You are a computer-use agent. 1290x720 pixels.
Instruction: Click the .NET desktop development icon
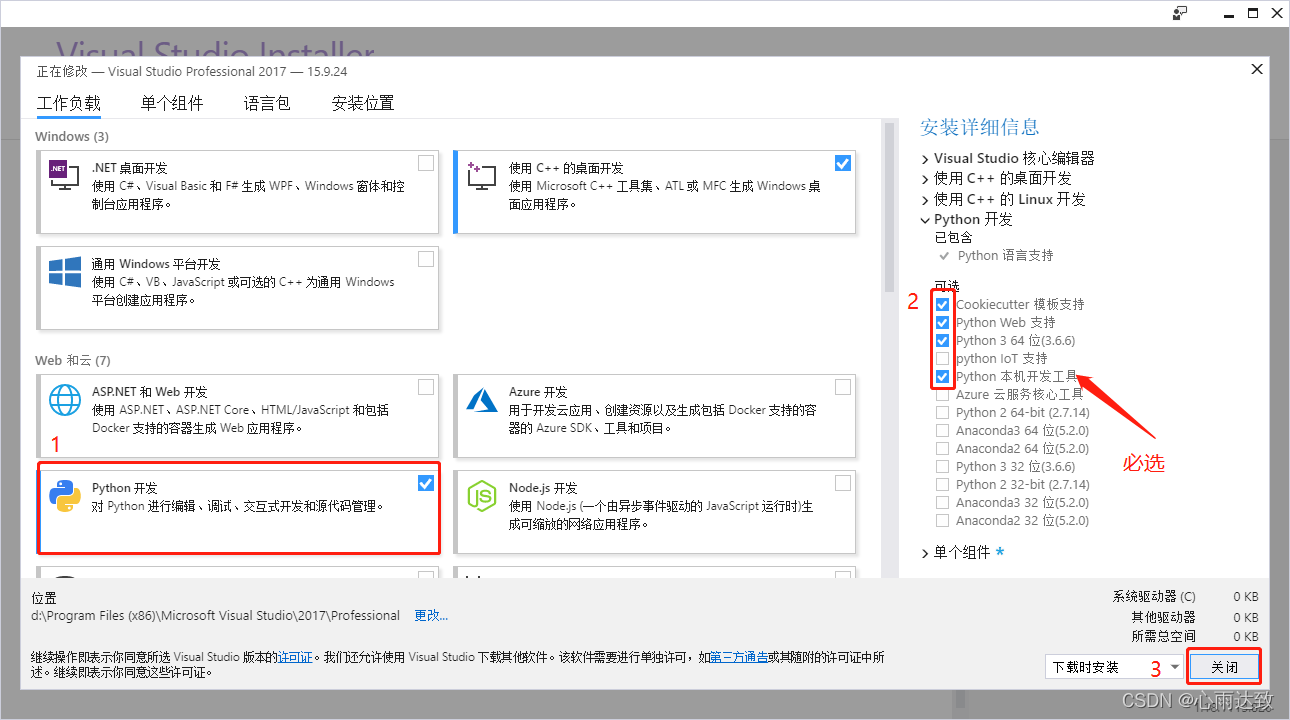(65, 176)
